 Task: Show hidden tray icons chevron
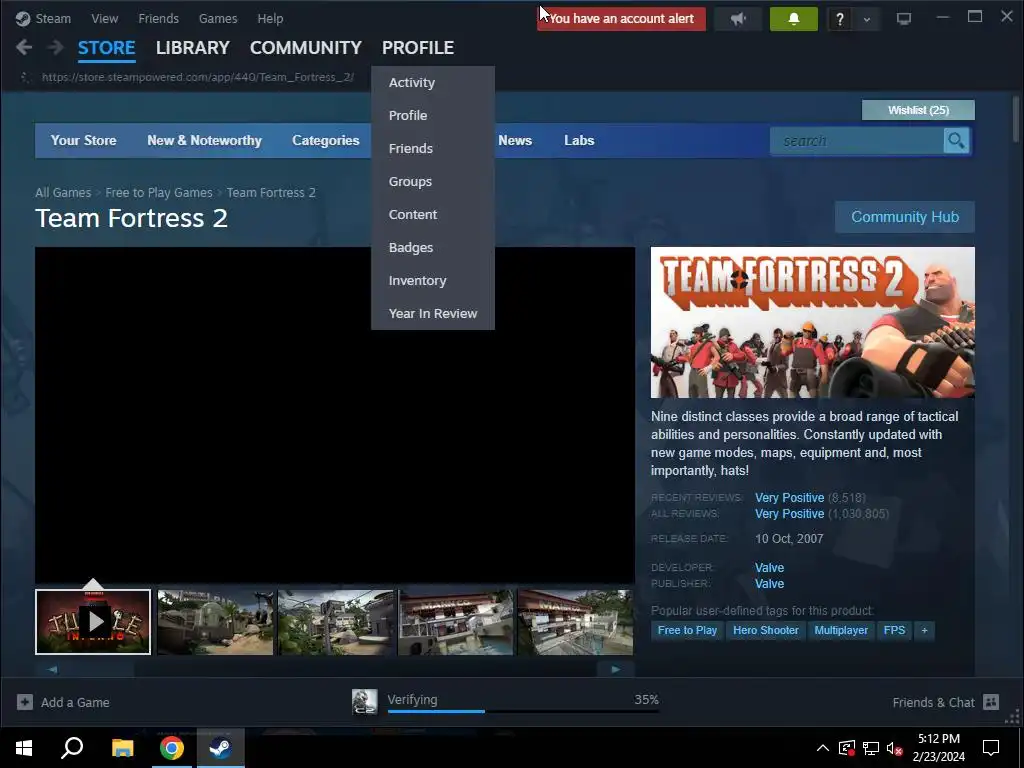pos(822,748)
